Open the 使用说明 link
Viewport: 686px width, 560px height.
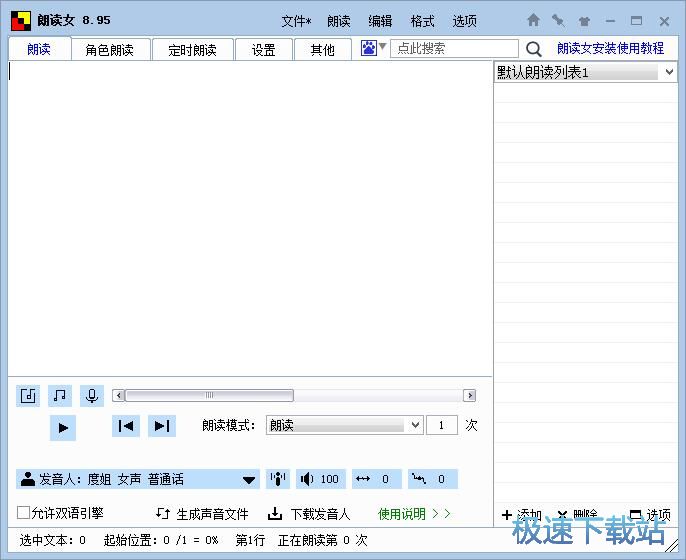pos(414,514)
